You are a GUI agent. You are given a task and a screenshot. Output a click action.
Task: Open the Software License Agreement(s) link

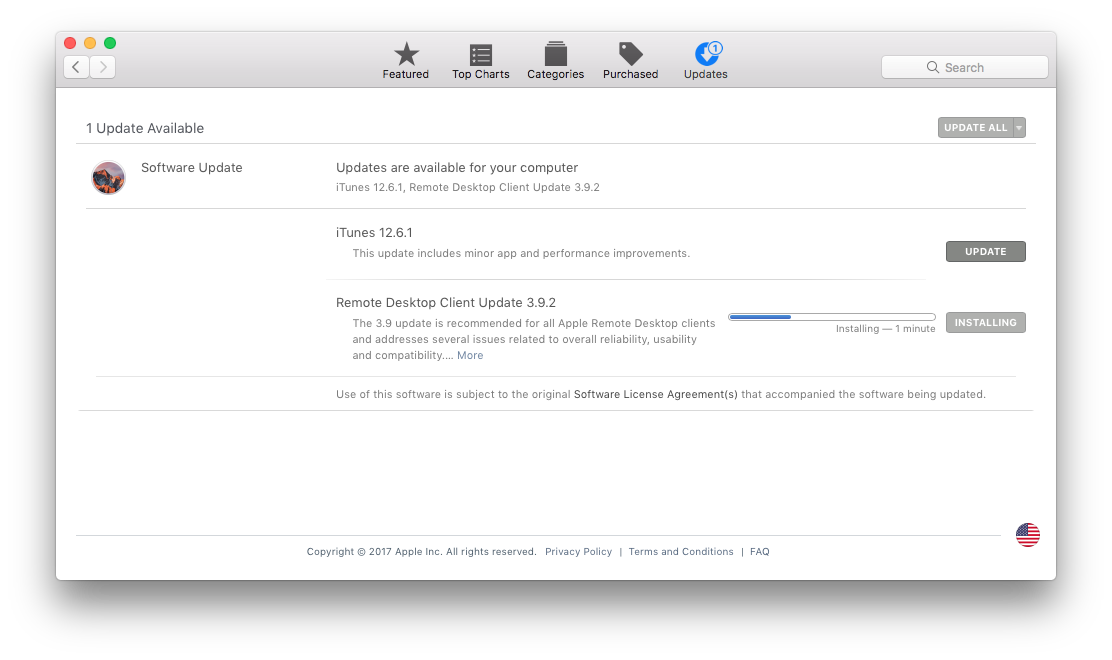(x=655, y=394)
